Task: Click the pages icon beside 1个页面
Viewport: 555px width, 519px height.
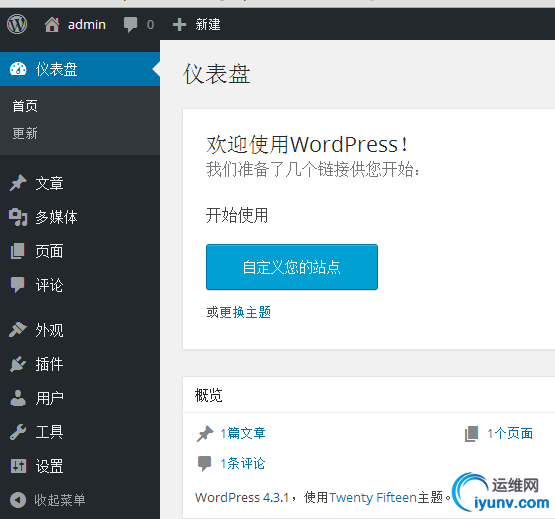Action: coord(471,434)
